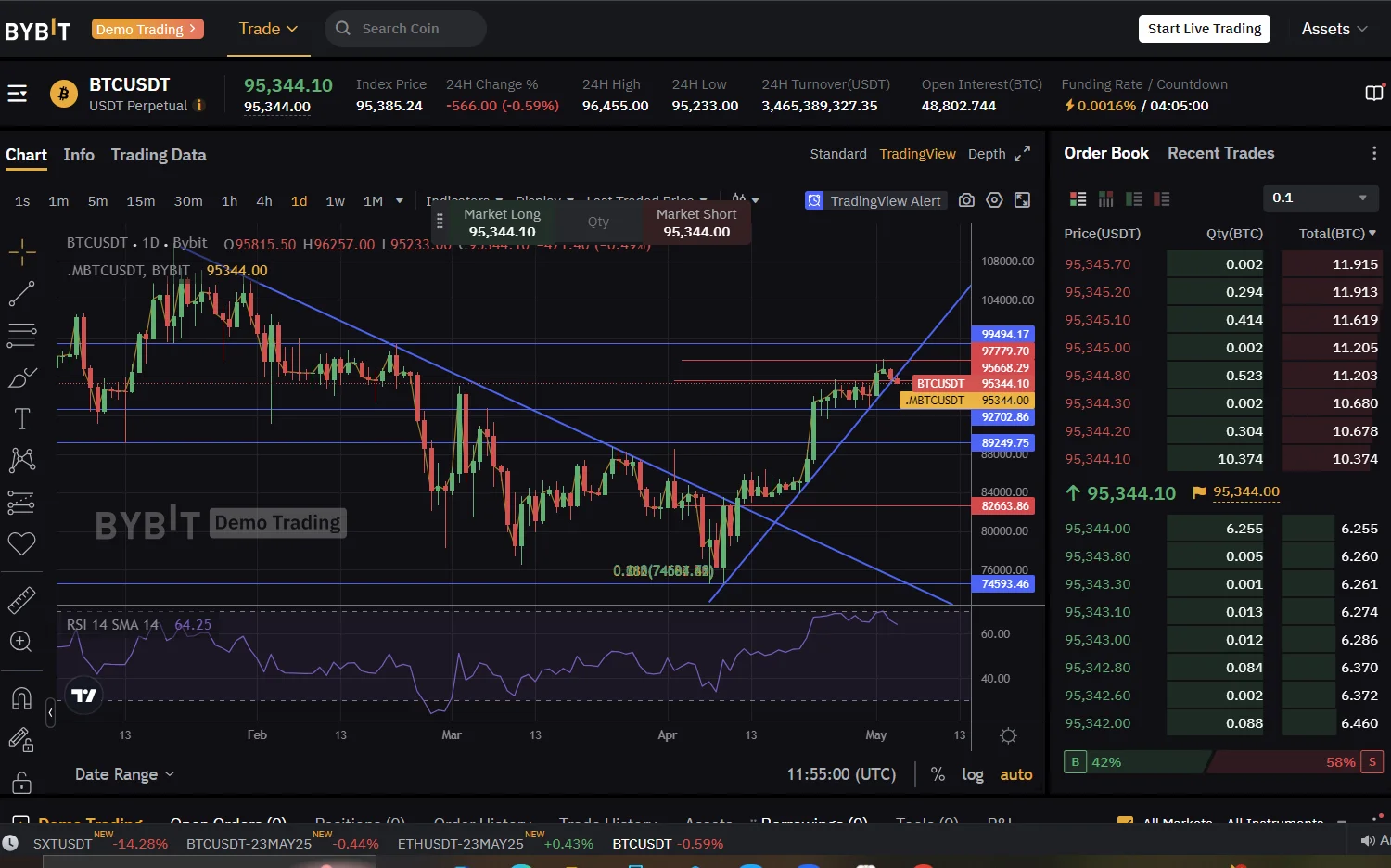This screenshot has width=1391, height=868.
Task: Select the 15m timeframe
Action: [141, 201]
